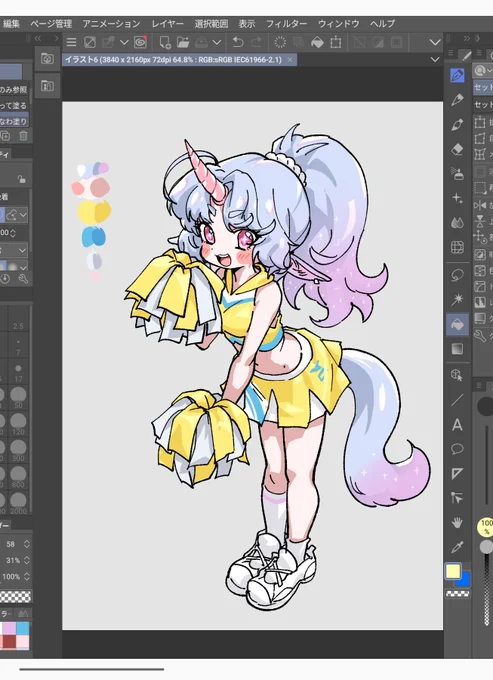Expand right palette dock double-arrow
The image size is (493, 680).
467,39
